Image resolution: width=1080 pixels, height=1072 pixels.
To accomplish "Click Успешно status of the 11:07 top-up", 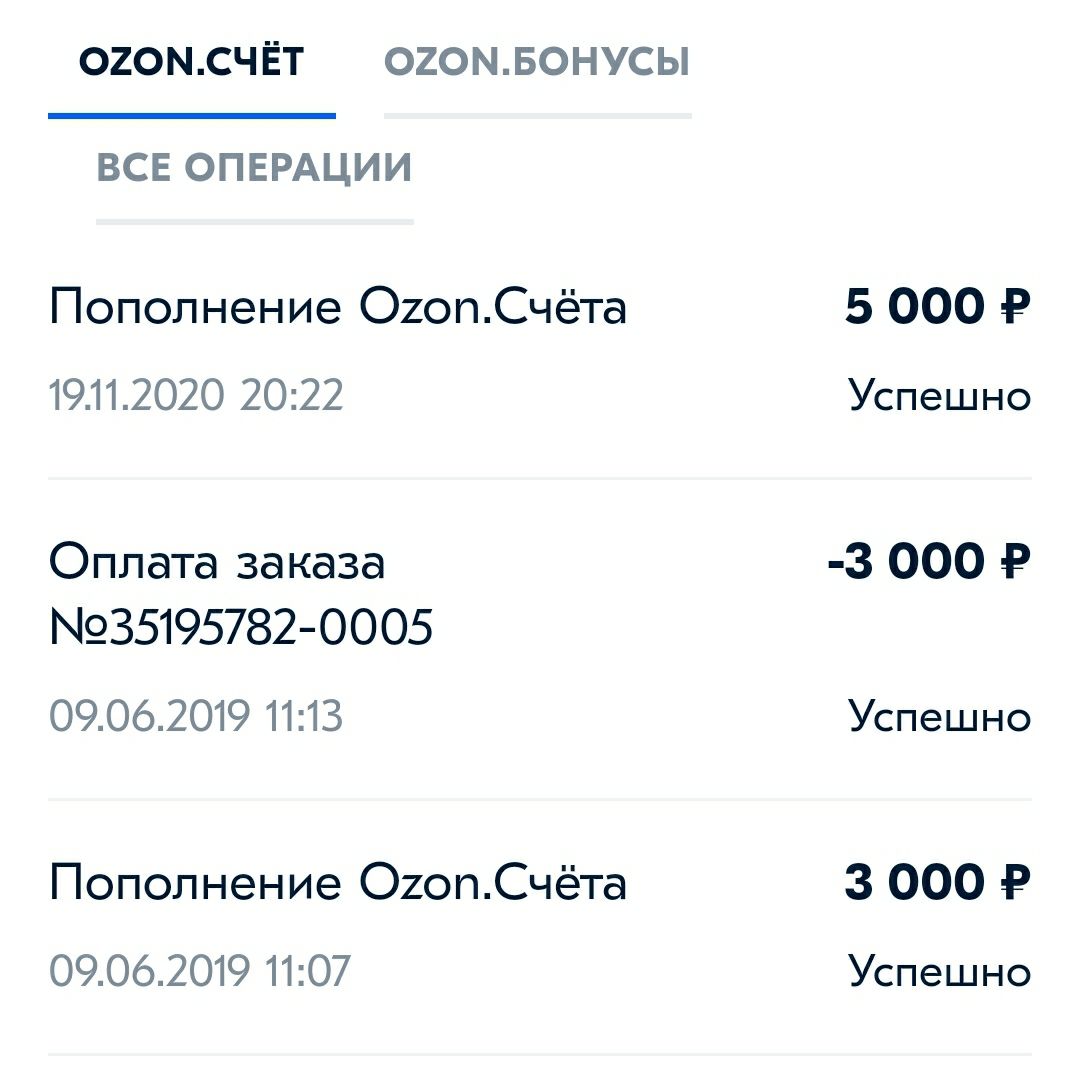I will [939, 971].
